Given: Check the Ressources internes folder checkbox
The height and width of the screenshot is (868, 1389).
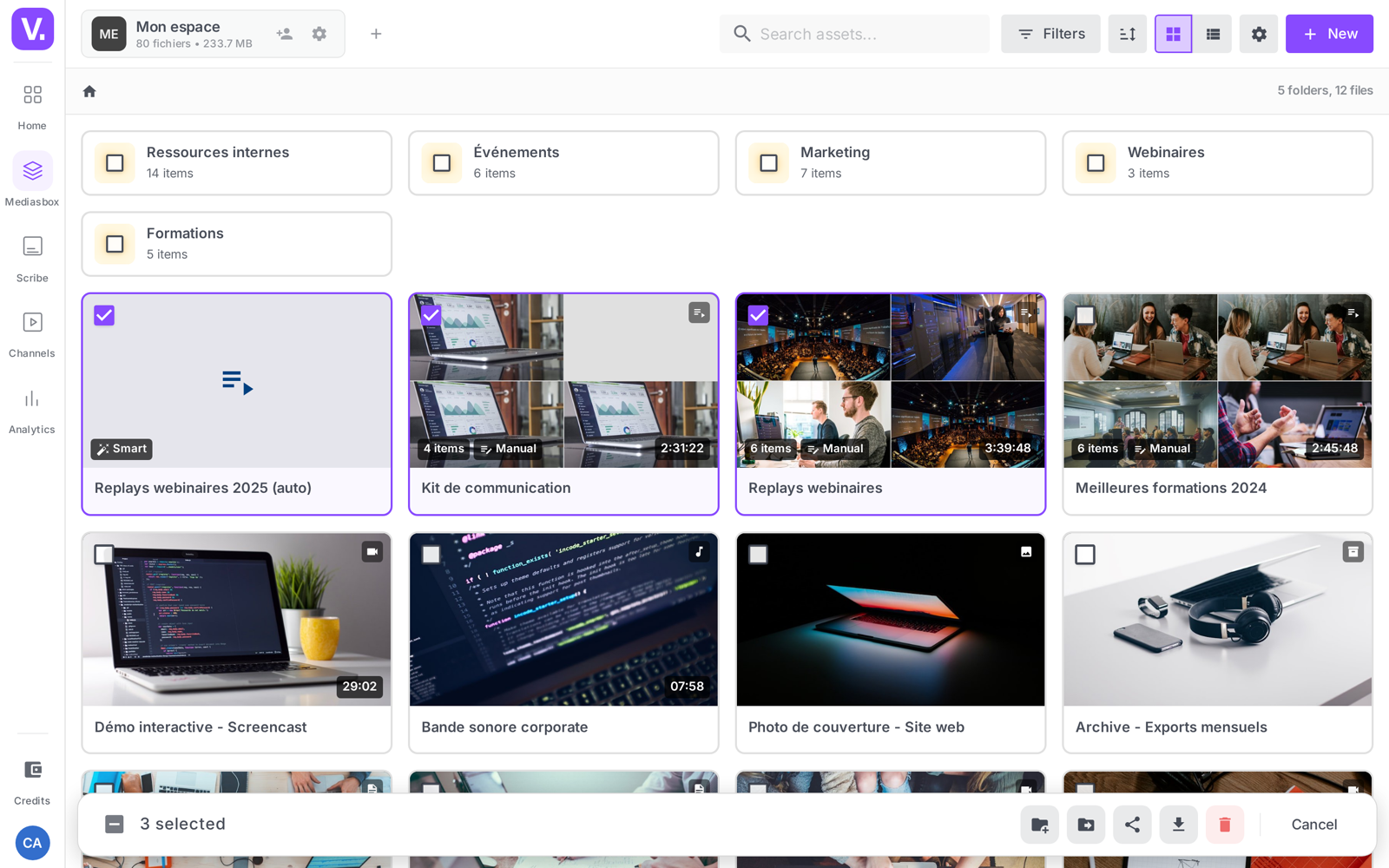Looking at the screenshot, I should (x=115, y=163).
